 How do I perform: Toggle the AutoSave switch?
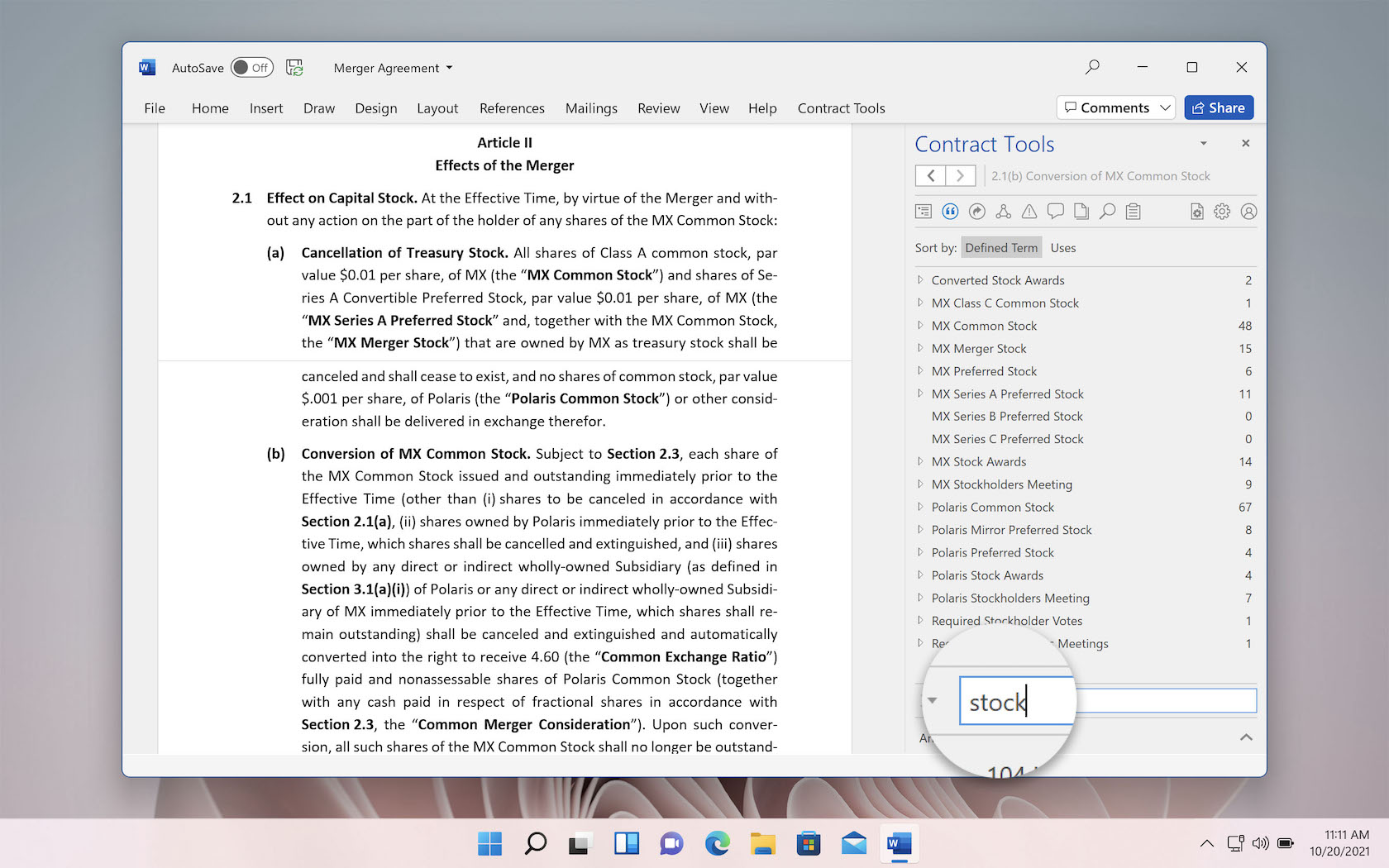point(251,68)
